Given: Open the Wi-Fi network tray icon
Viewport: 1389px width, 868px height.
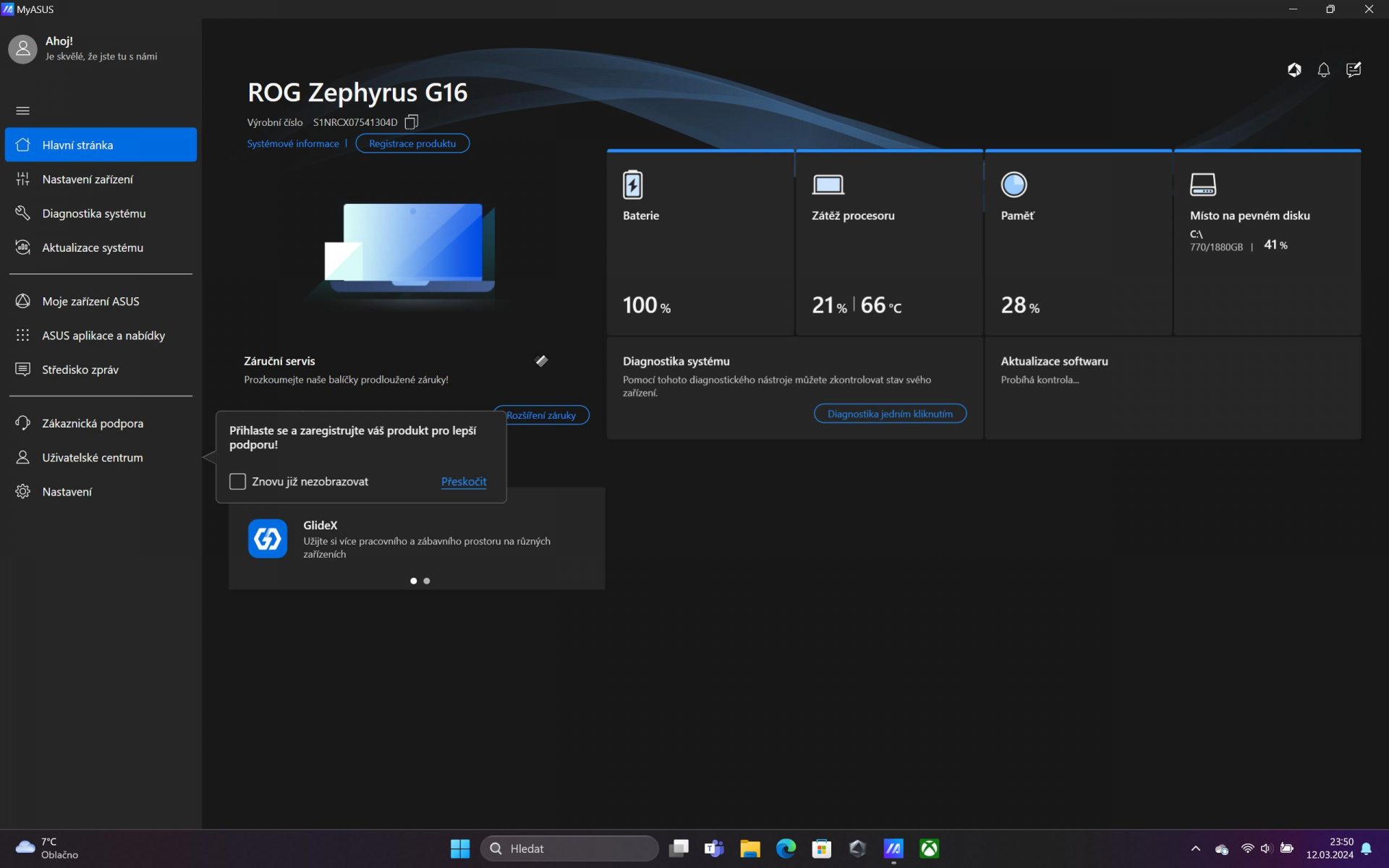Looking at the screenshot, I should point(1247,848).
